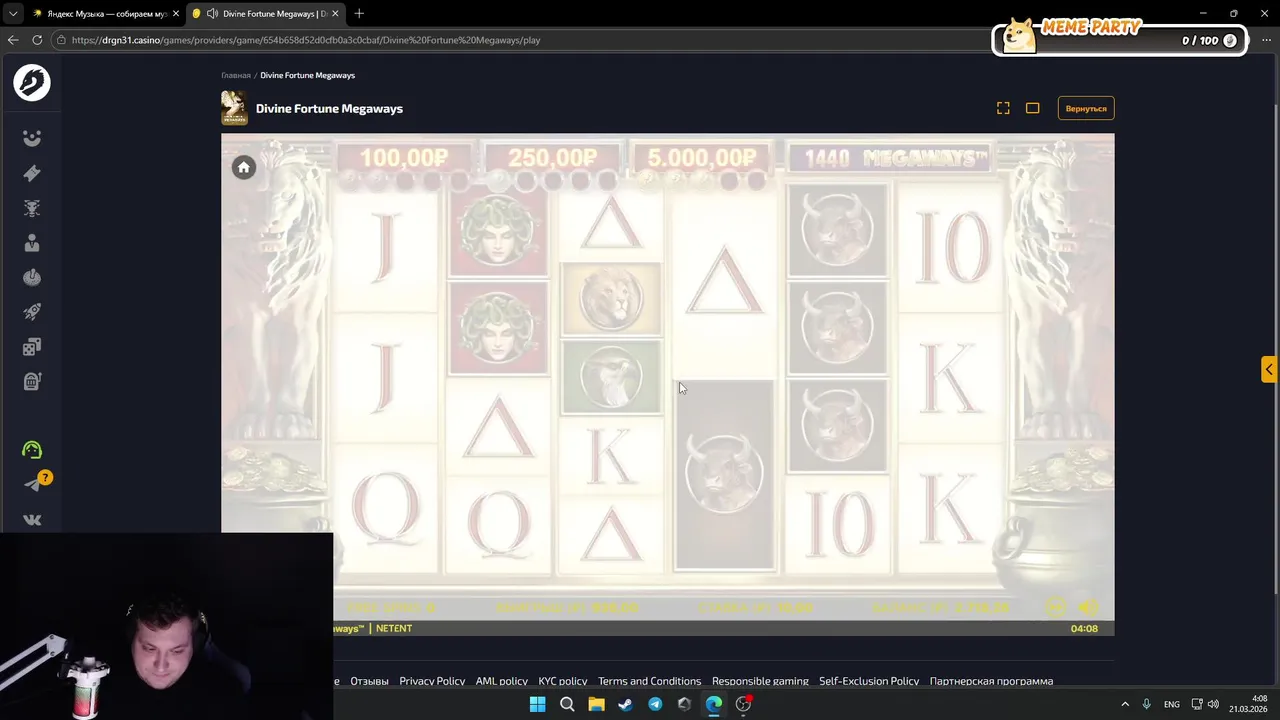This screenshot has width=1280, height=720.
Task: Click Edge browser taskbar icon
Action: click(714, 704)
